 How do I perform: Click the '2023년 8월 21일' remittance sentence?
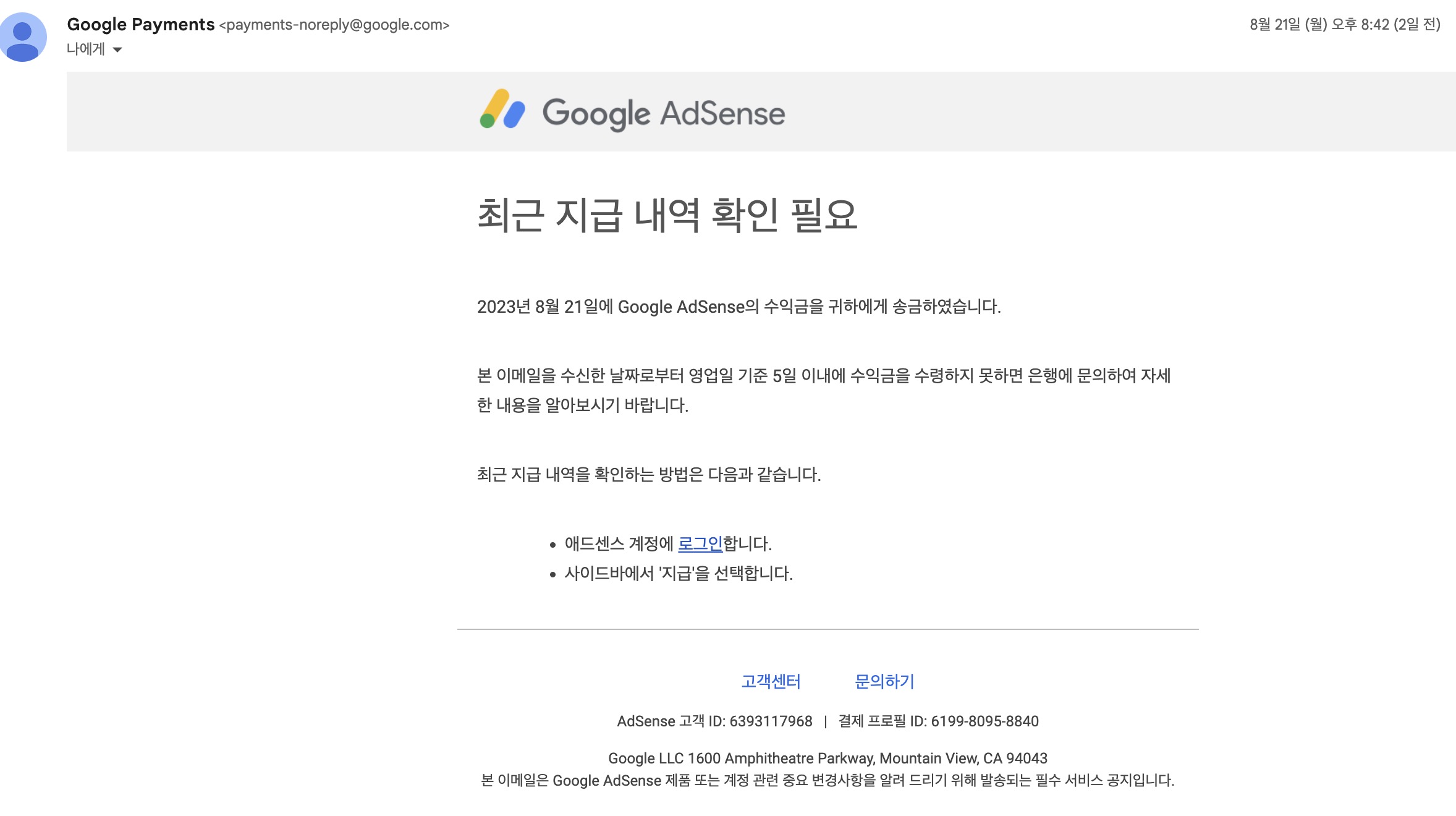point(738,307)
